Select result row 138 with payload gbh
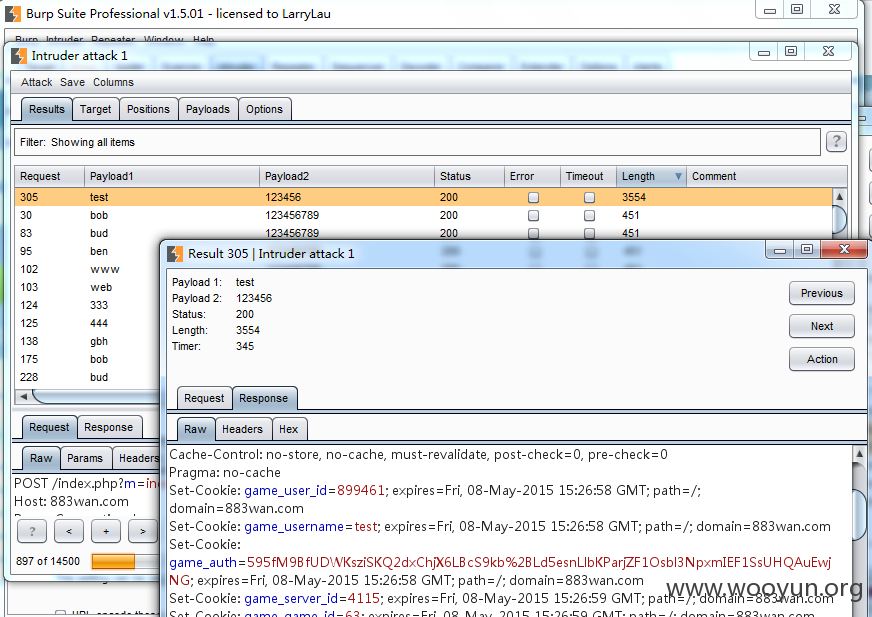872x617 pixels. (87, 342)
